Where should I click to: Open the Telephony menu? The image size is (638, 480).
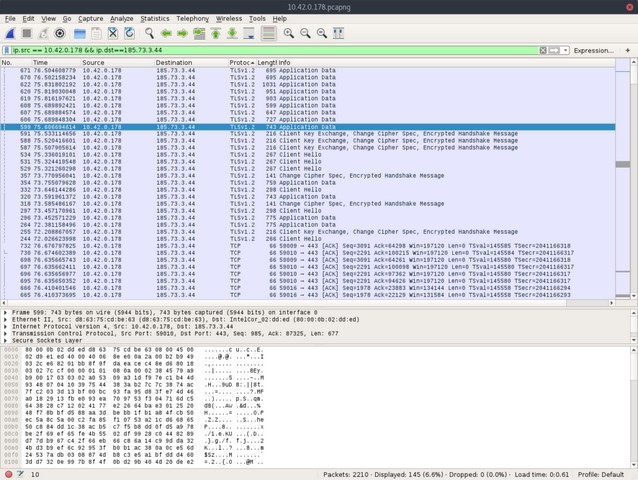click(192, 18)
